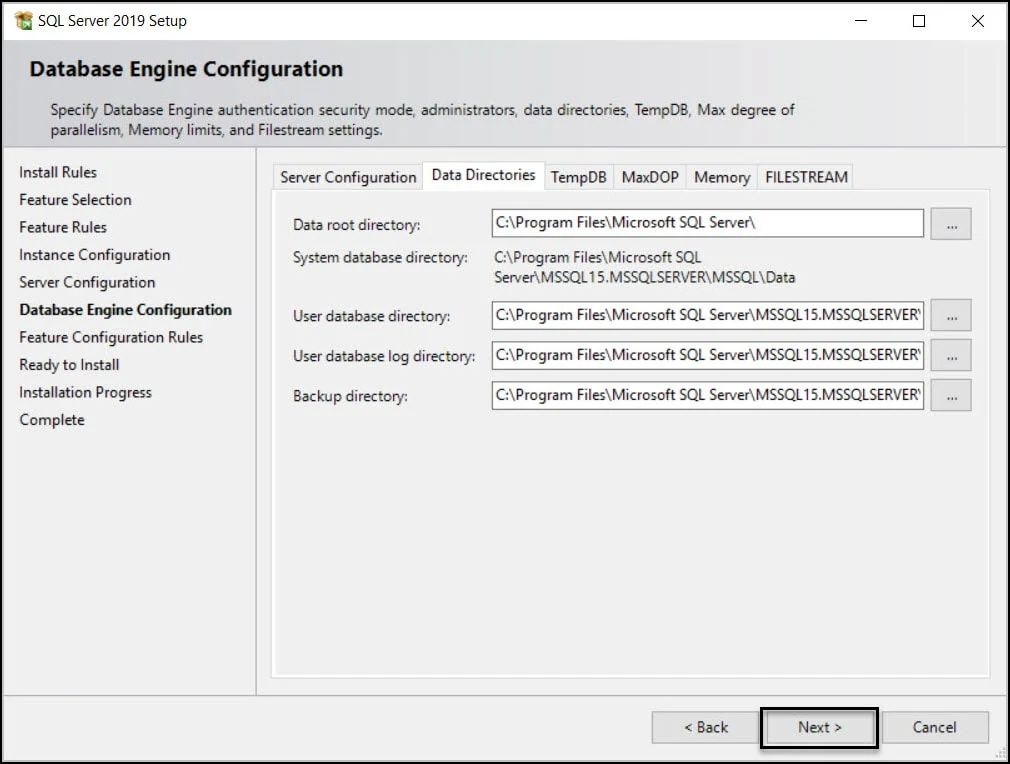Edit the Data root directory field
1010x764 pixels.
point(707,223)
